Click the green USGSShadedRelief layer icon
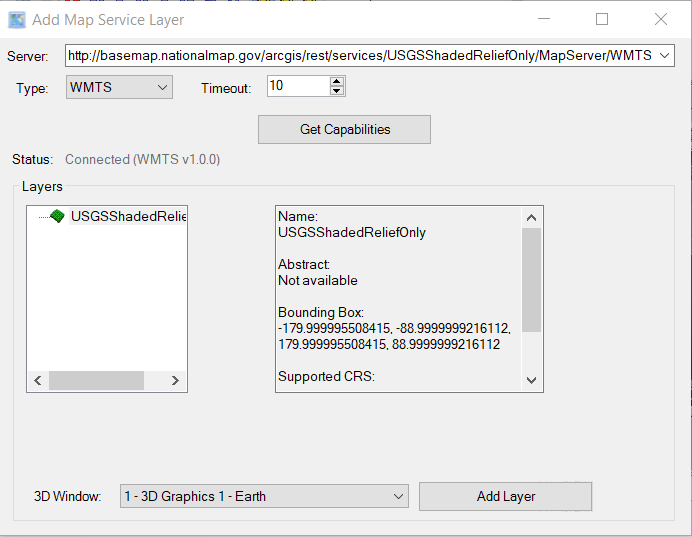The height and width of the screenshot is (537, 692). point(57,216)
